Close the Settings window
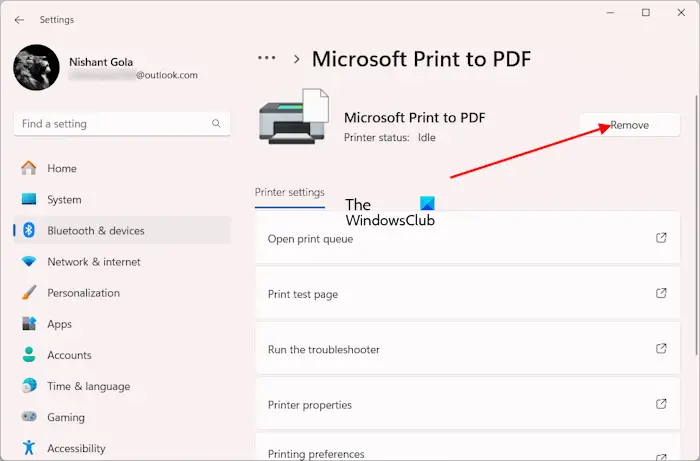 pos(681,12)
